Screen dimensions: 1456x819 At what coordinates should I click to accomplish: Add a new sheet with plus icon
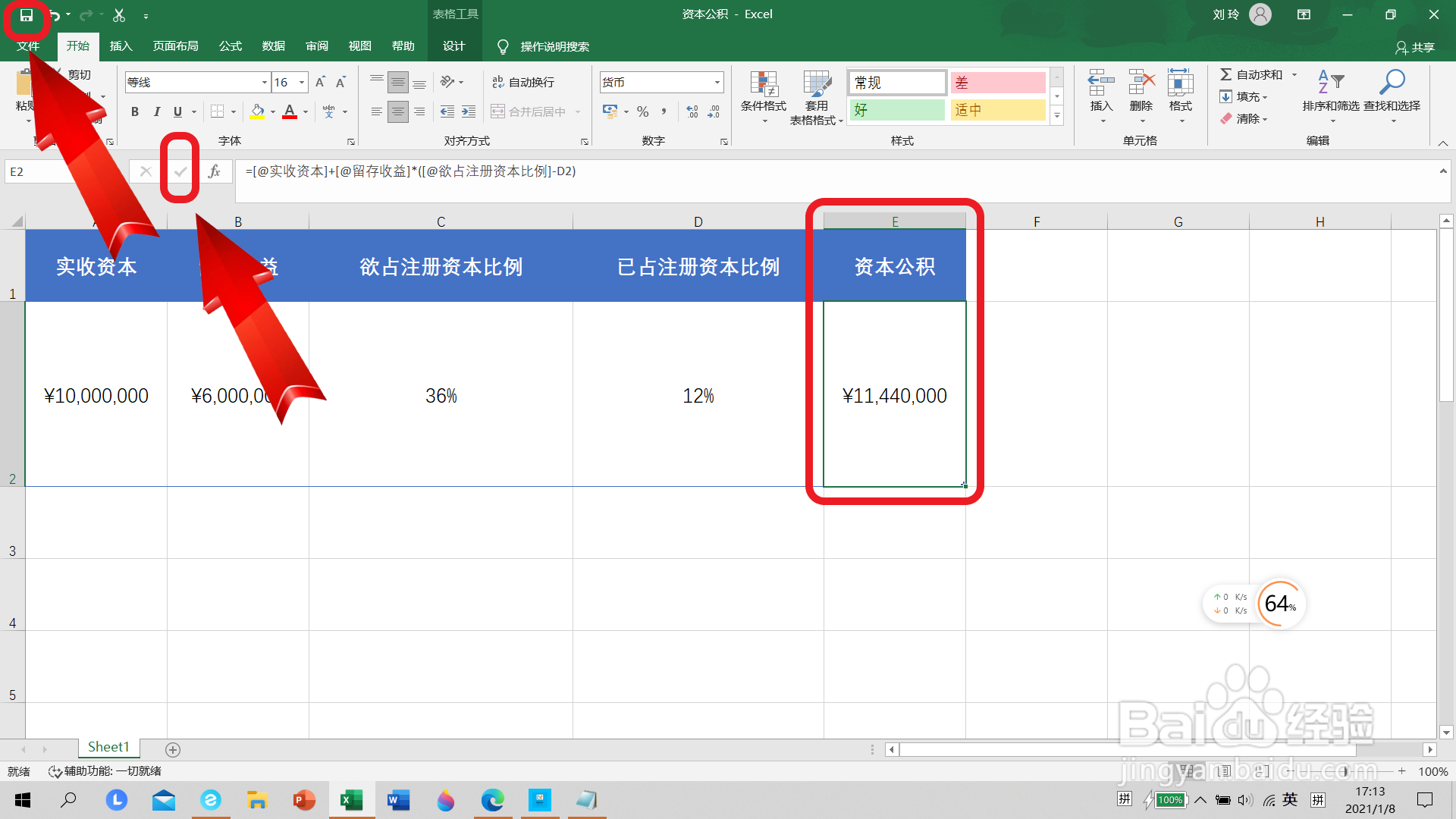[173, 749]
